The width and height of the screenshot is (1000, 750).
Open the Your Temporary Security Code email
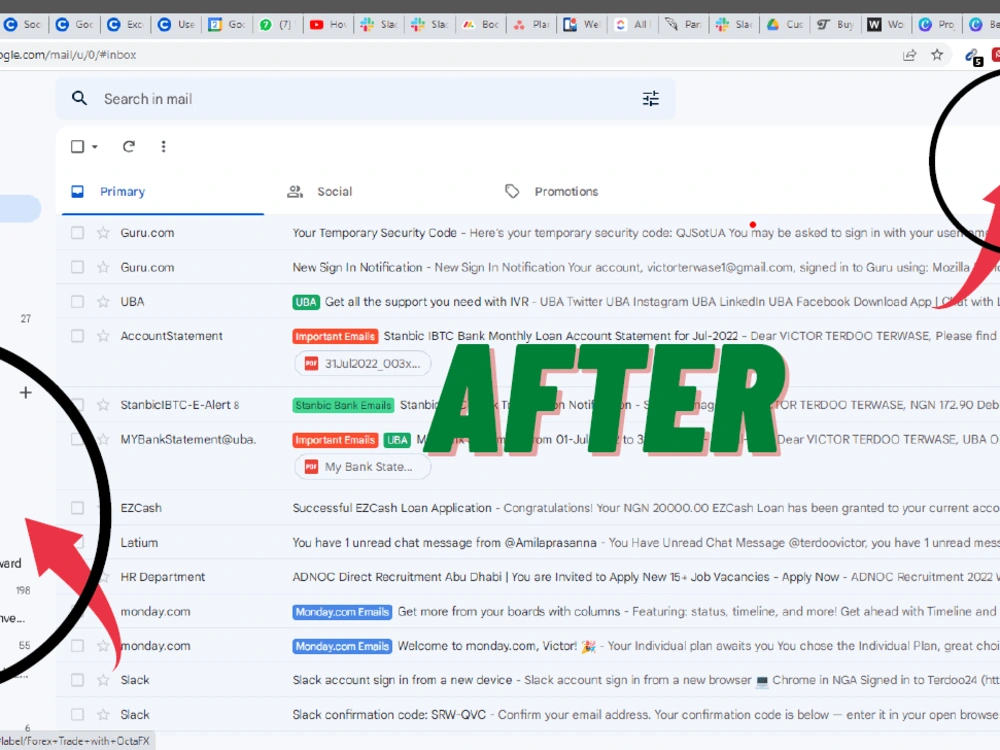[x=529, y=233]
